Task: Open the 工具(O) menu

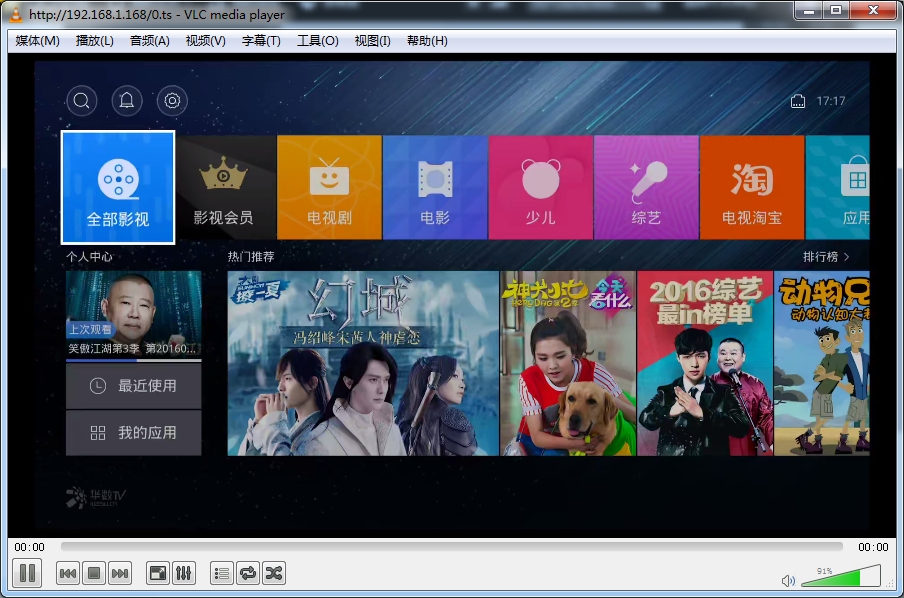Action: pos(317,41)
